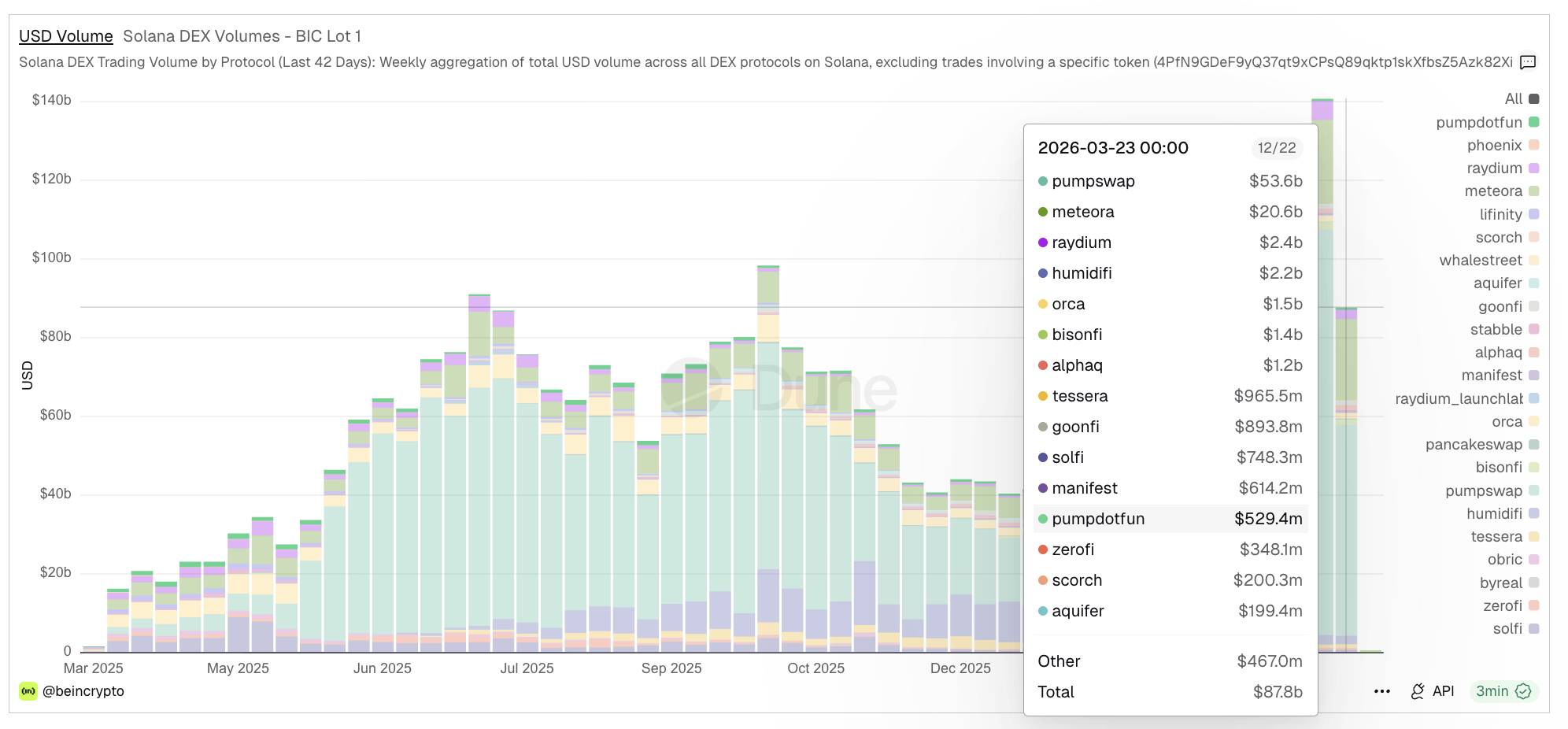The width and height of the screenshot is (1568, 729).
Task: Open the more options ellipsis menu
Action: pyautogui.click(x=1381, y=690)
